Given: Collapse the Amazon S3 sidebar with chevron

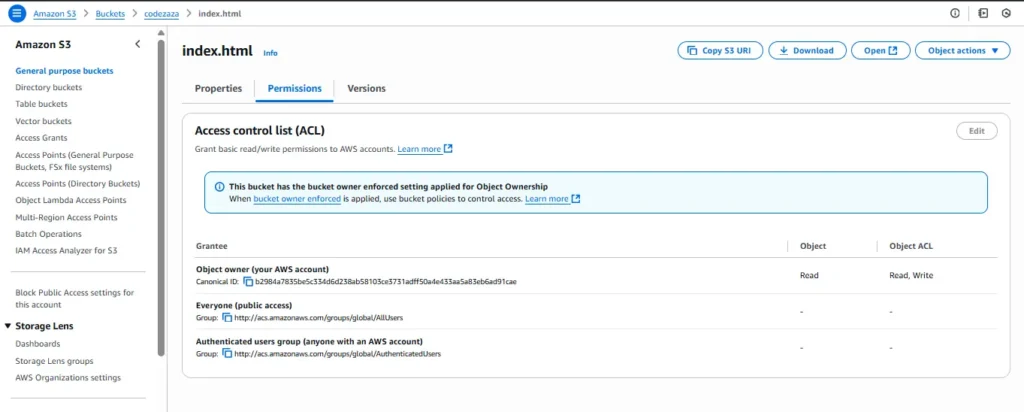Looking at the screenshot, I should (x=137, y=44).
